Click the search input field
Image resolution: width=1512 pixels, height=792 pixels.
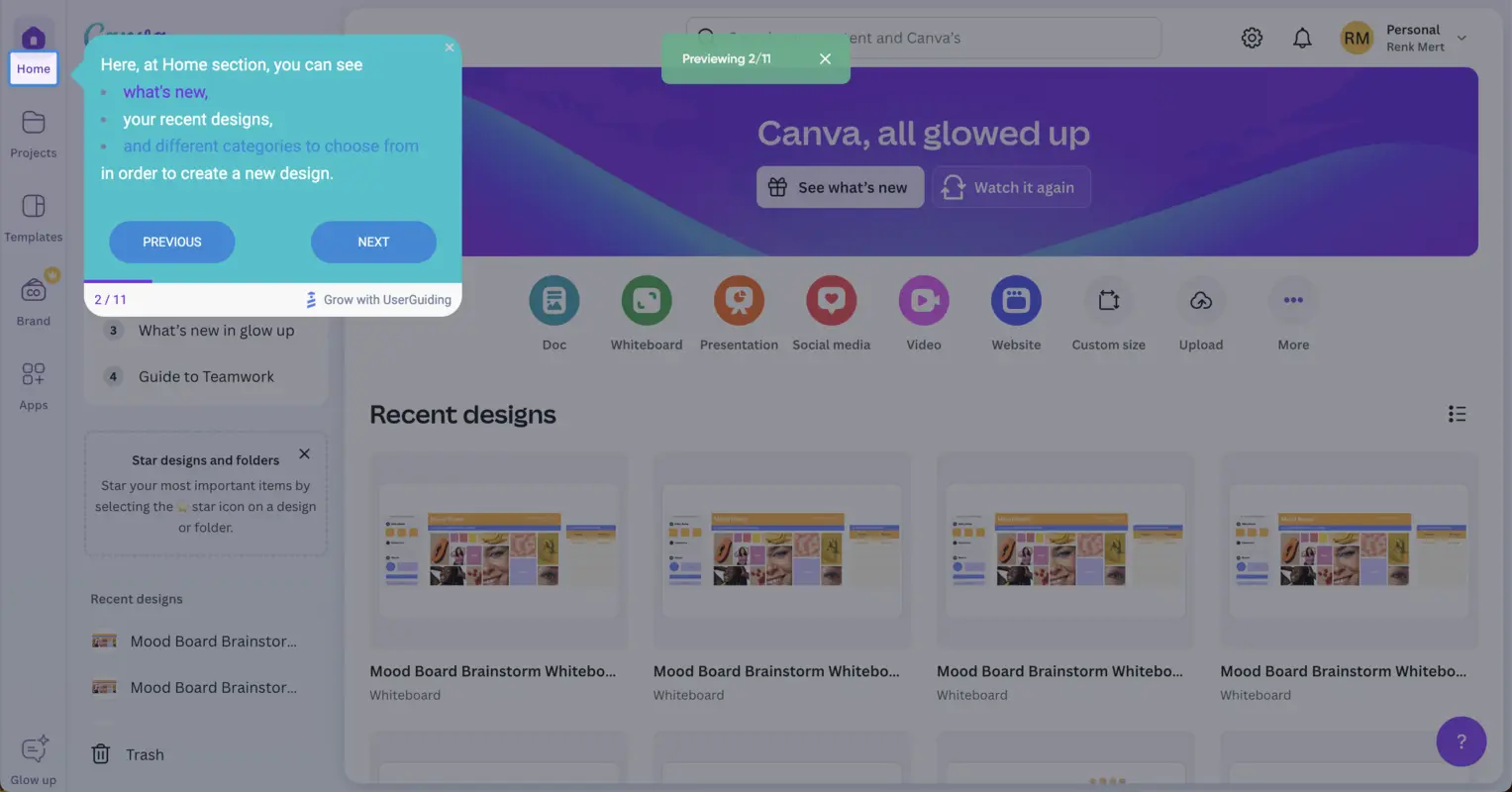coord(924,38)
